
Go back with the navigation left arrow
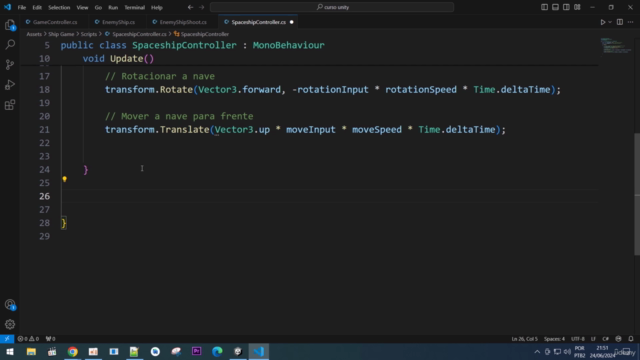tap(190, 7)
